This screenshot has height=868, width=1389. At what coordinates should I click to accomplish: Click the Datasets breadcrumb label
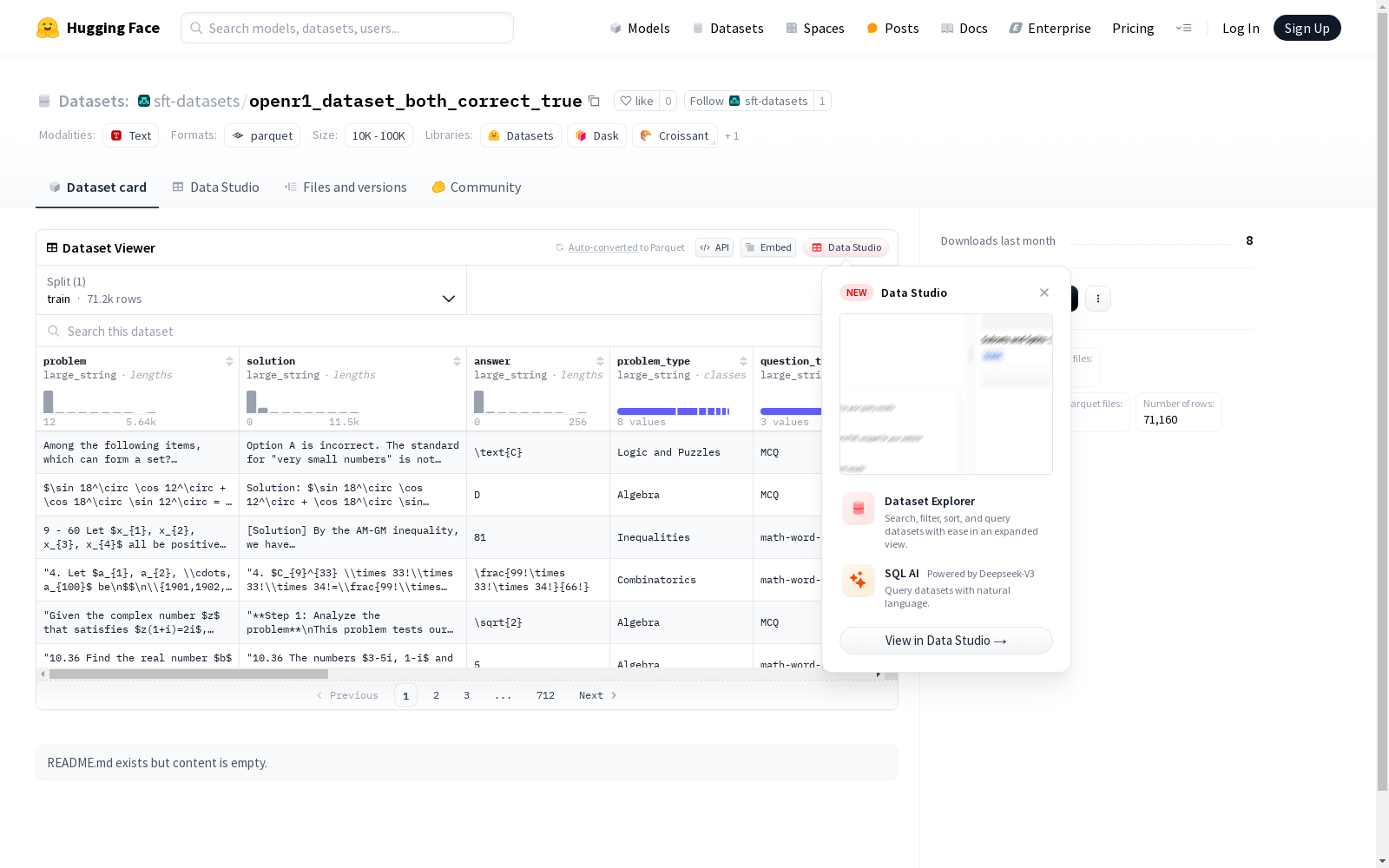tap(93, 101)
